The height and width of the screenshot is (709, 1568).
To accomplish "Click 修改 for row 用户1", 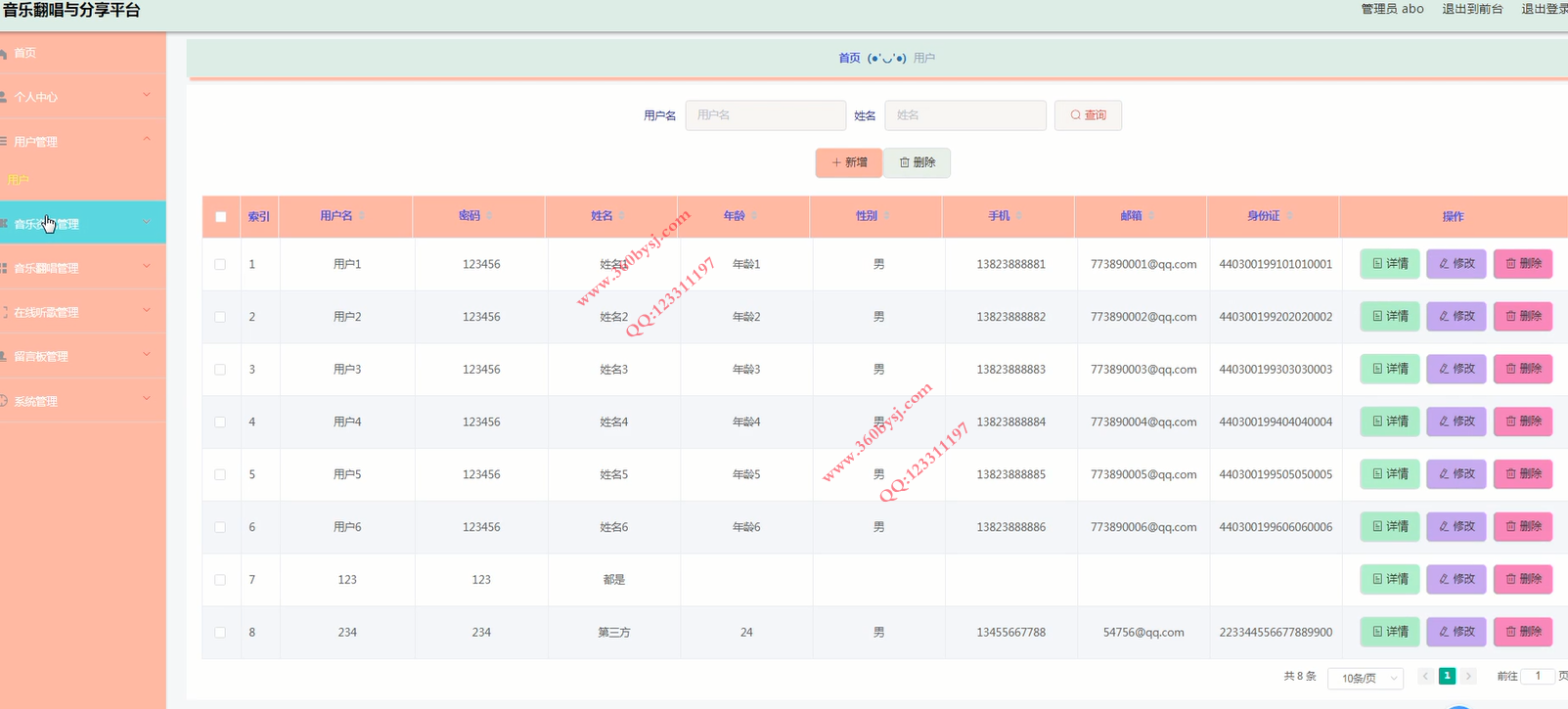I will click(1456, 264).
